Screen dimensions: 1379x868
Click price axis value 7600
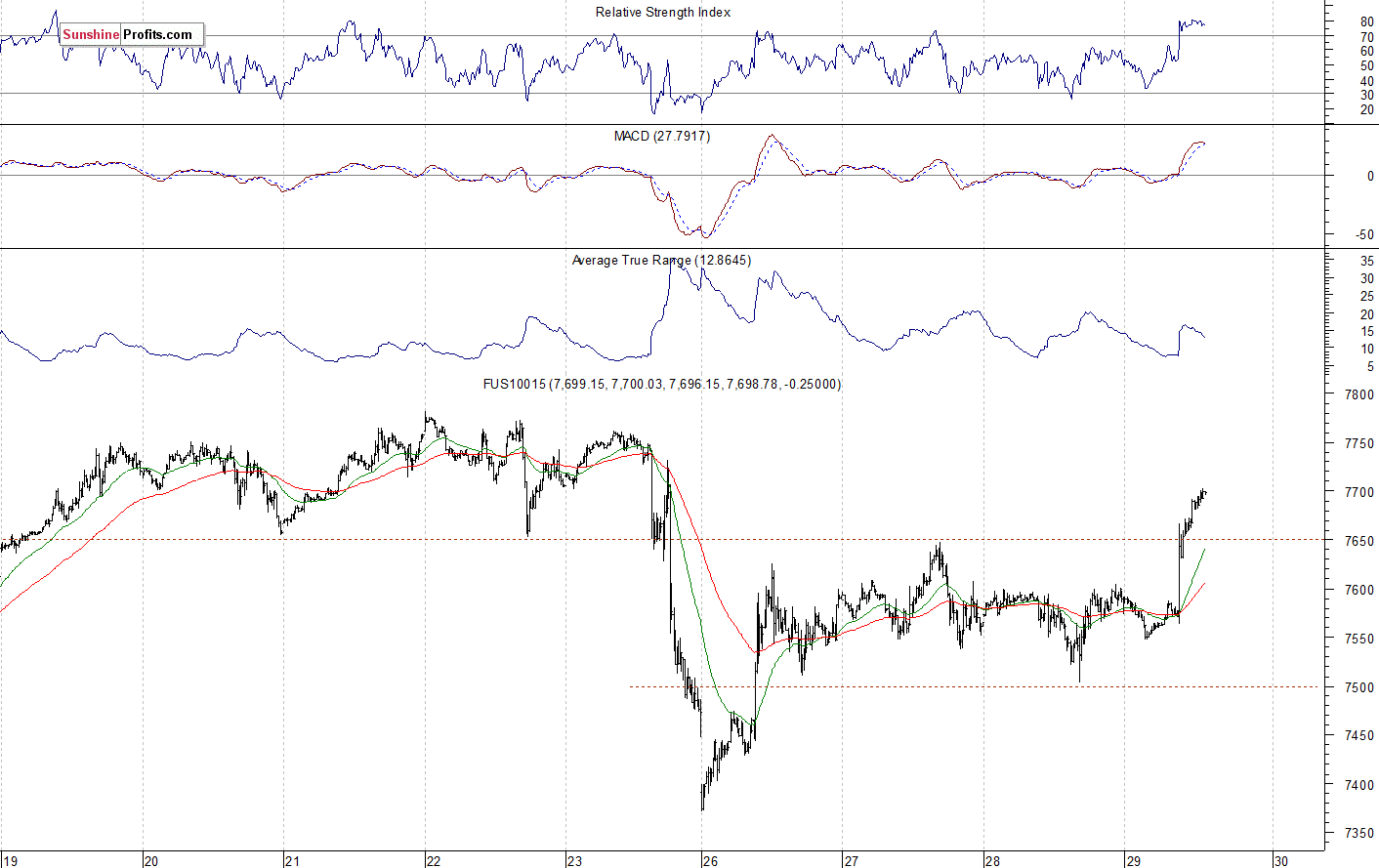1358,591
